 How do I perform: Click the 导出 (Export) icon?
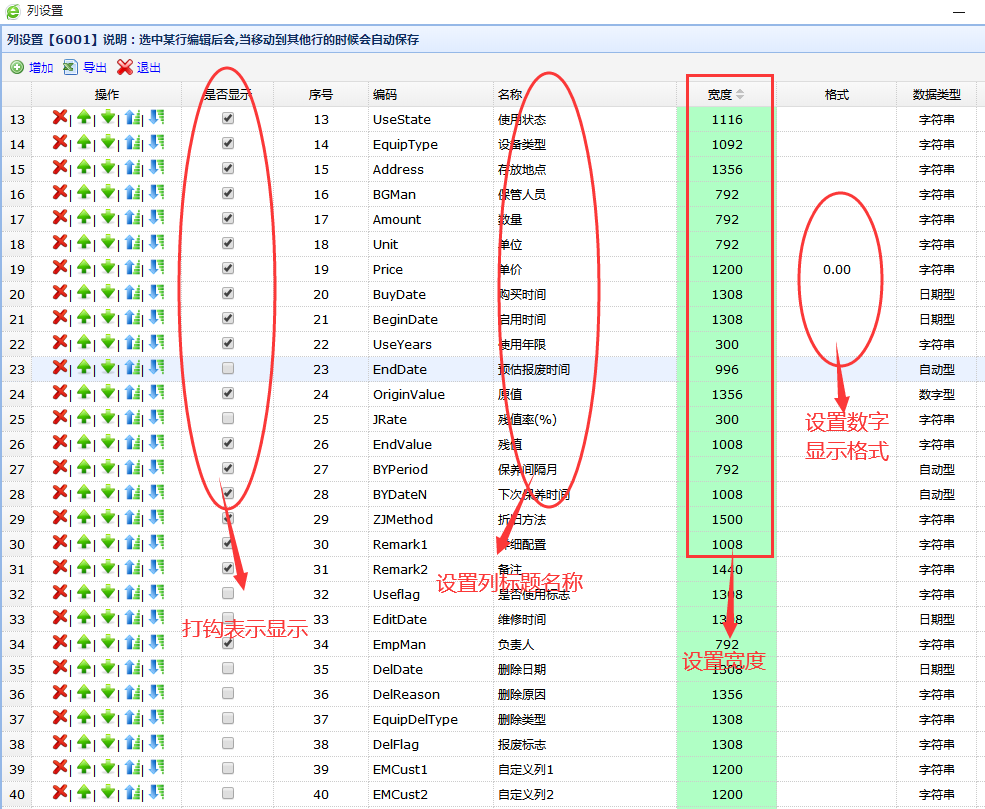[70, 68]
